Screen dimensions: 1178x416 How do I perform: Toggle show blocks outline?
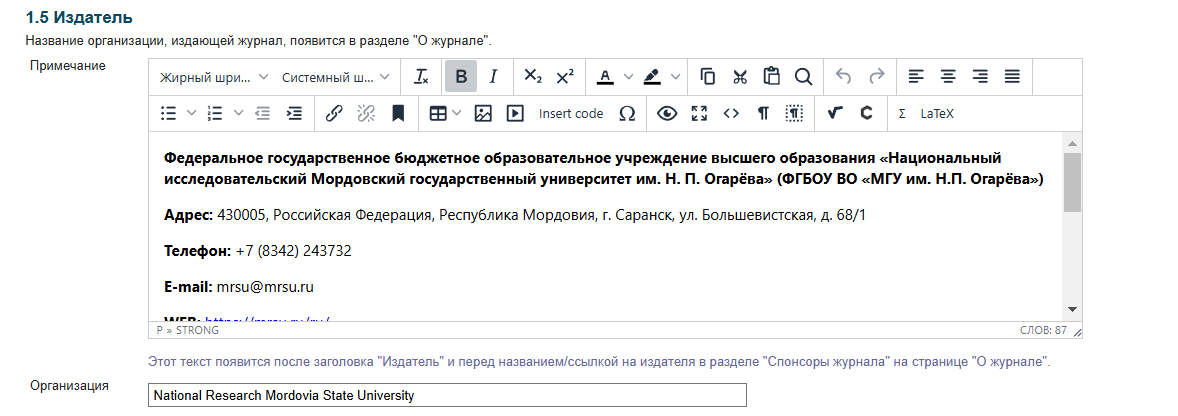click(795, 113)
